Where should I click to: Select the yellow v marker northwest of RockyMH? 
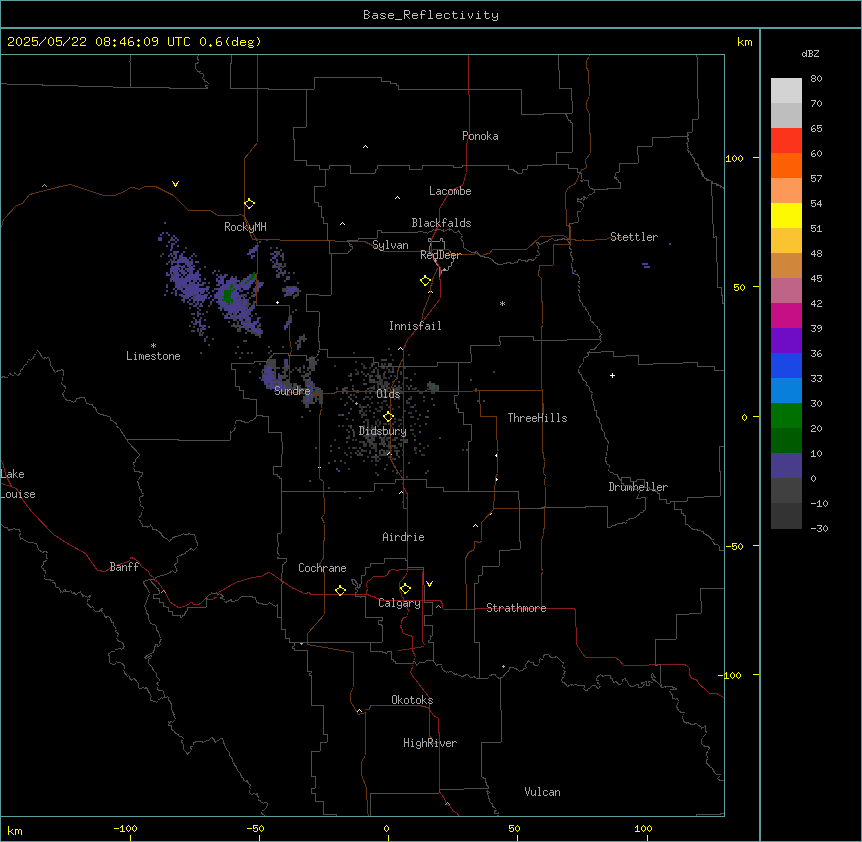[175, 184]
